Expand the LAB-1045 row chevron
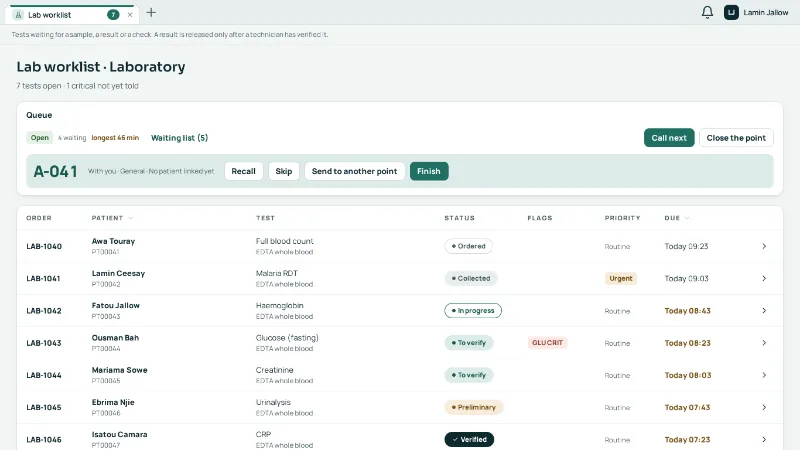The image size is (800, 450). tap(764, 407)
